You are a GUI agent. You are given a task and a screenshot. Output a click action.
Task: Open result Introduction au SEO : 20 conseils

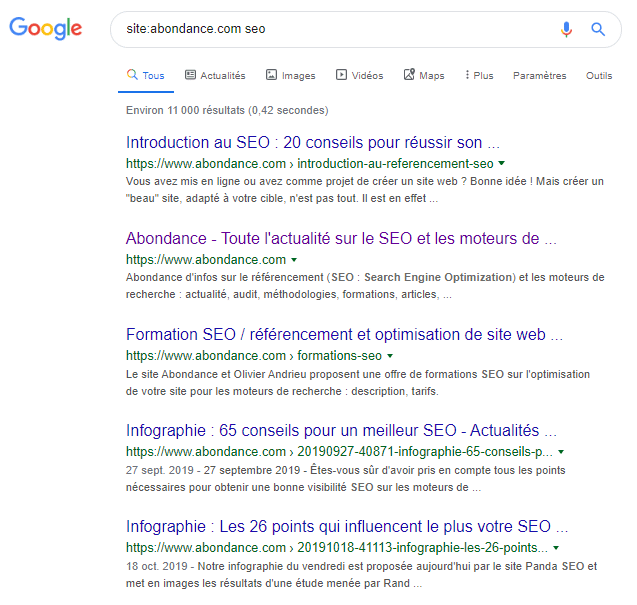click(313, 143)
